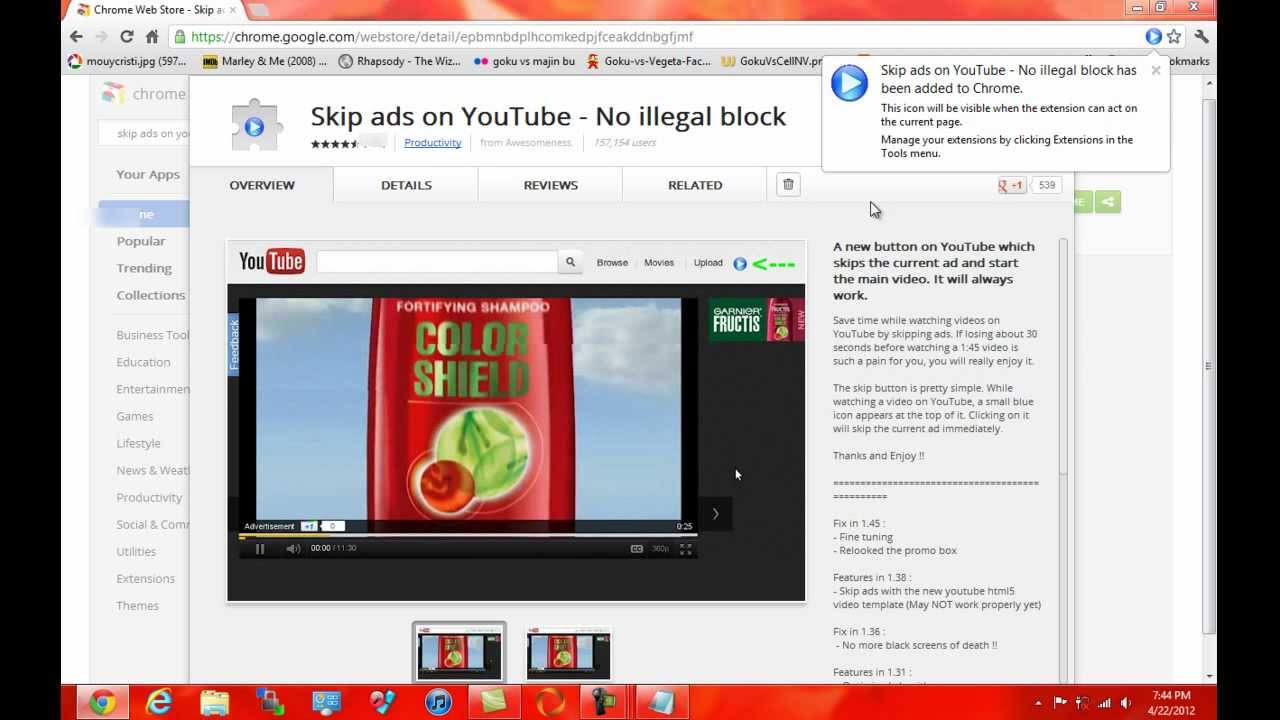
Task: Click Browse in the YouTube preview
Action: 612,263
